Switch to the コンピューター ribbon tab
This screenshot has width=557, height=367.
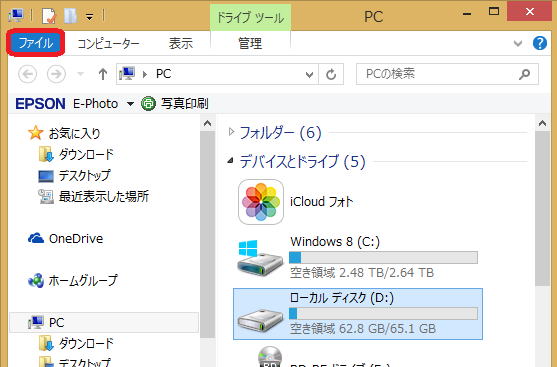tap(108, 43)
